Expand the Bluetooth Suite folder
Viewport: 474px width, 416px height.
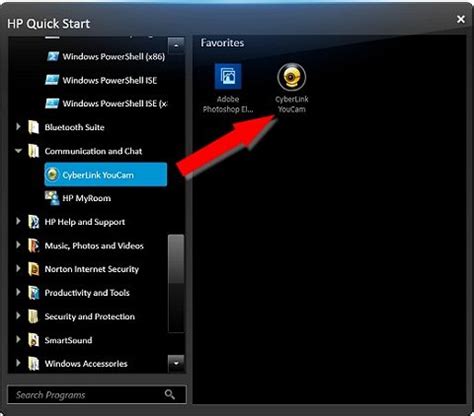tap(18, 127)
